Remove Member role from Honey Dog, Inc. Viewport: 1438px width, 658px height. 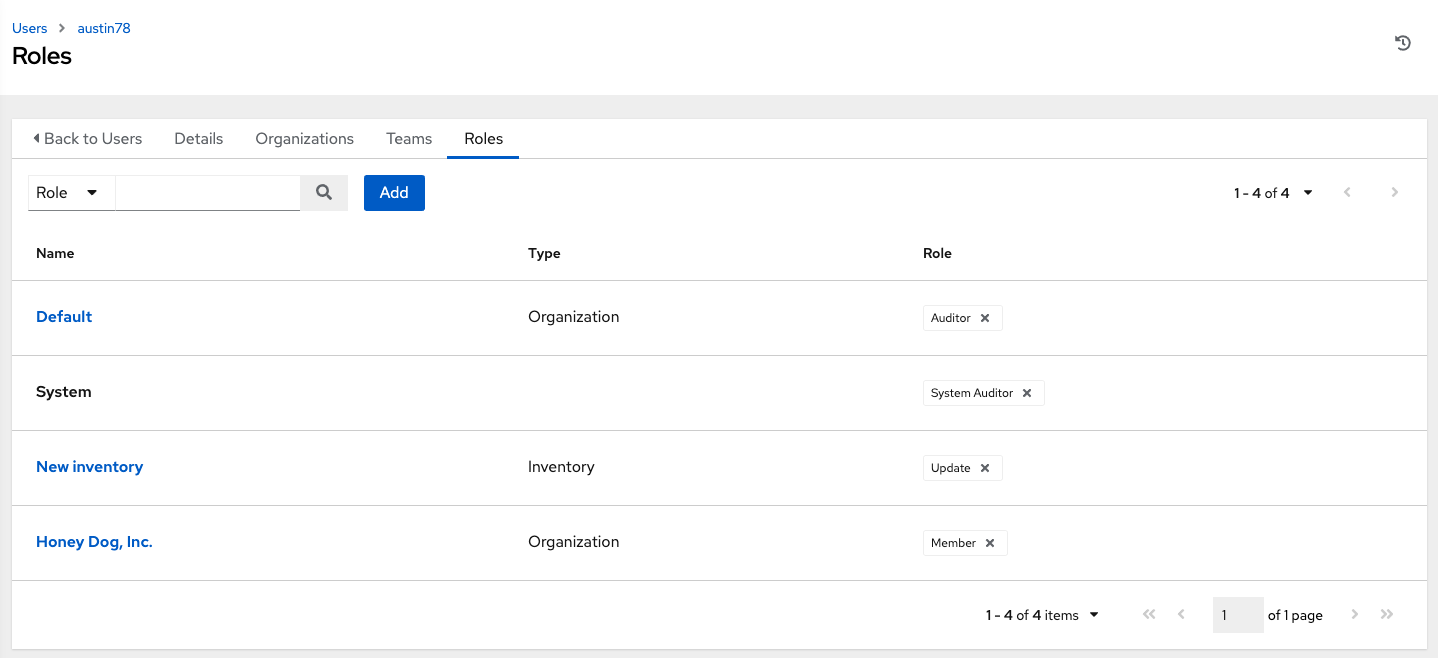pos(990,543)
